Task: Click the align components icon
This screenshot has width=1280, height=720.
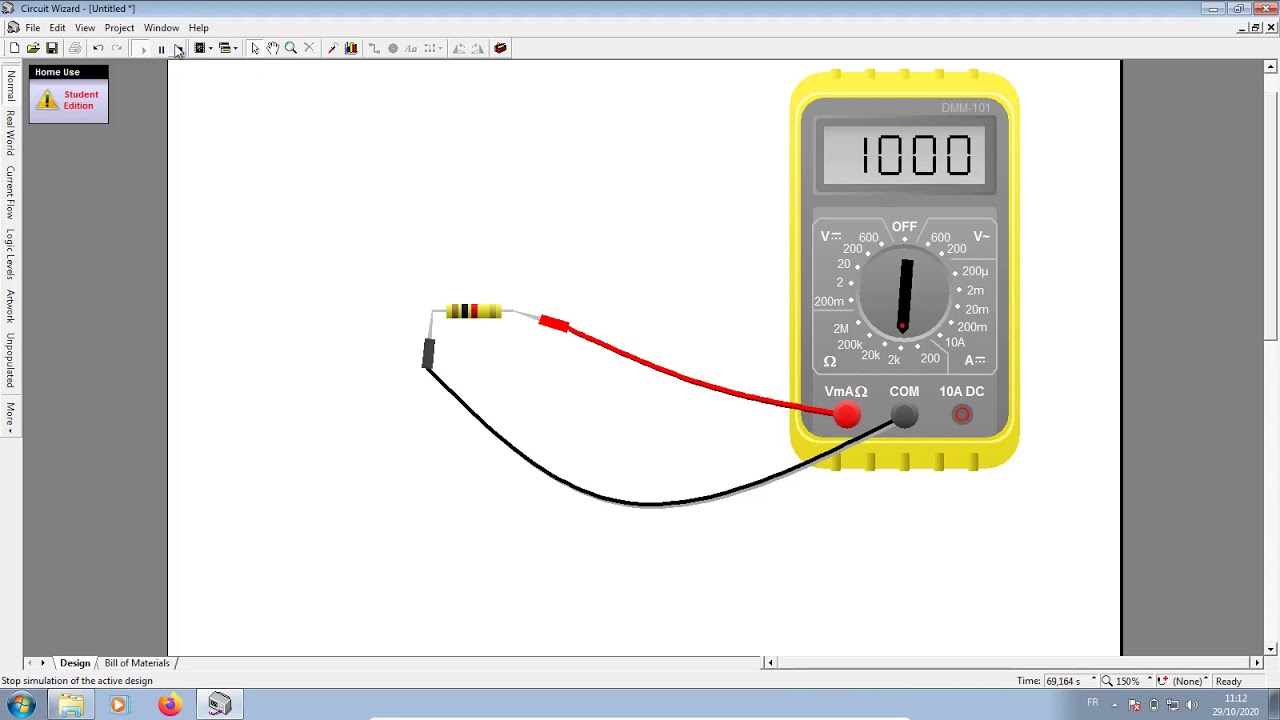Action: [x=432, y=48]
